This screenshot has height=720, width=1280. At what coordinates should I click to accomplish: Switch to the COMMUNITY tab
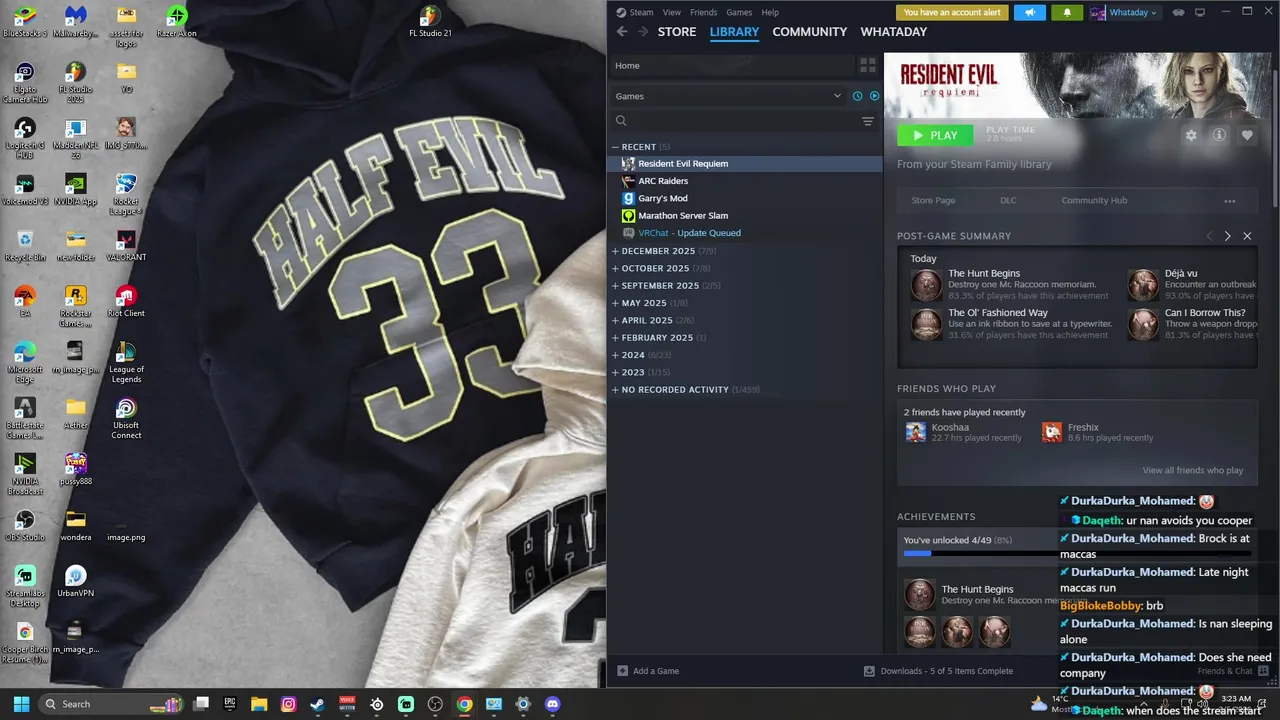[809, 32]
